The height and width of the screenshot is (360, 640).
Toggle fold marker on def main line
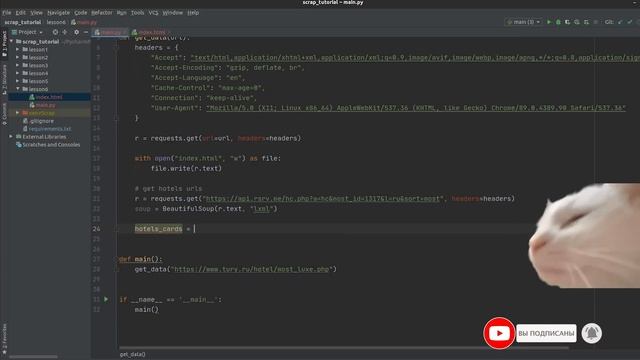point(116,259)
